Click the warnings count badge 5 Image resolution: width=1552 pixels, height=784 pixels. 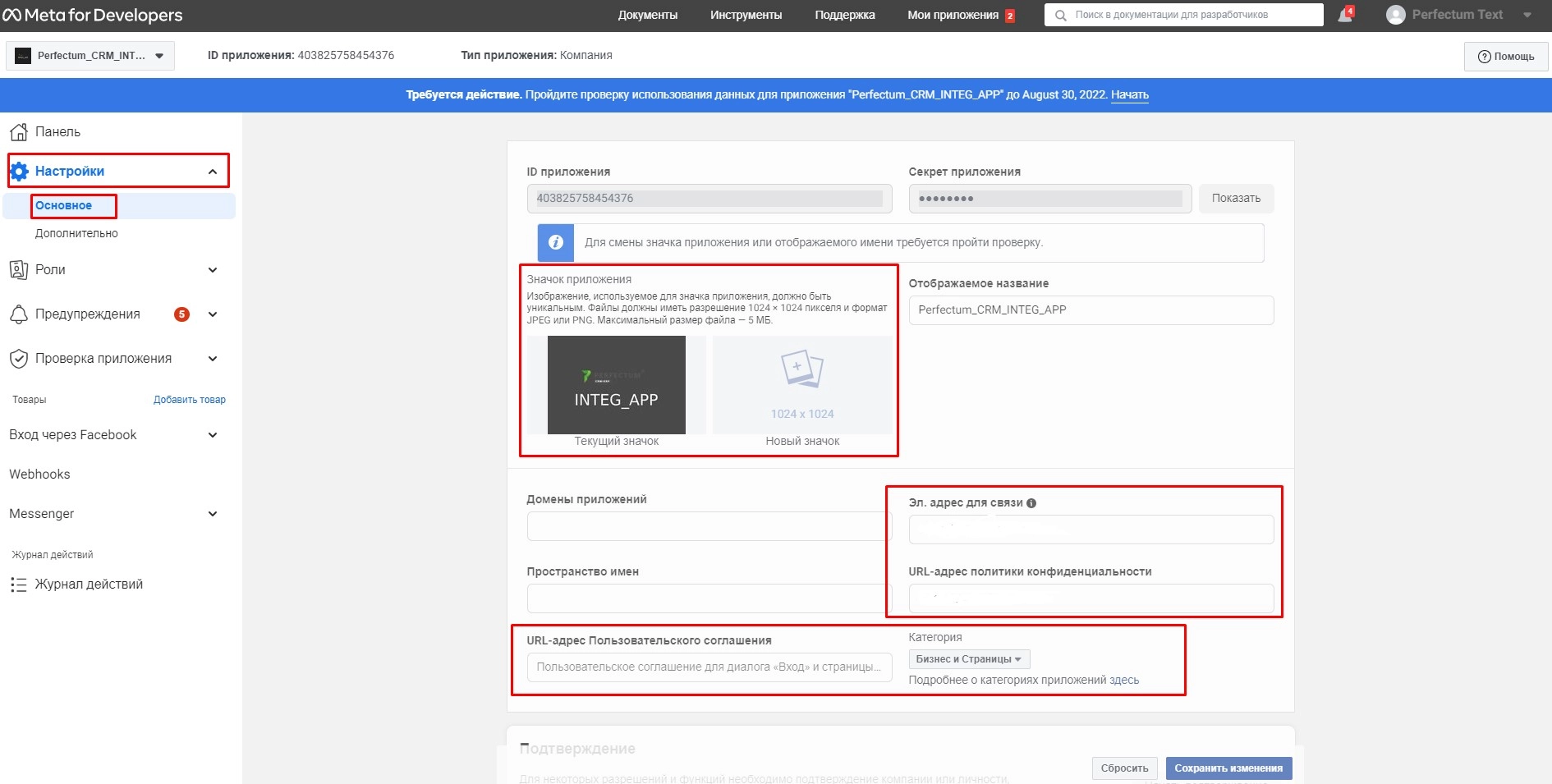pos(182,314)
